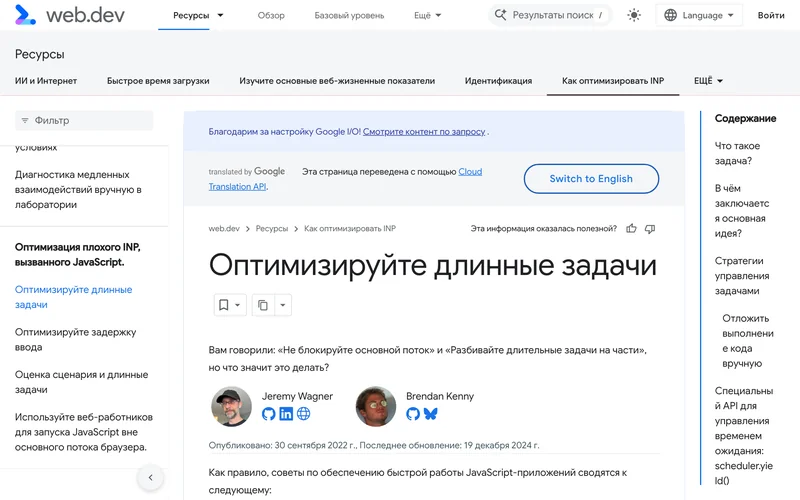Jump to Что такое задача? in contents
This screenshot has height=500, width=800.
(737, 153)
